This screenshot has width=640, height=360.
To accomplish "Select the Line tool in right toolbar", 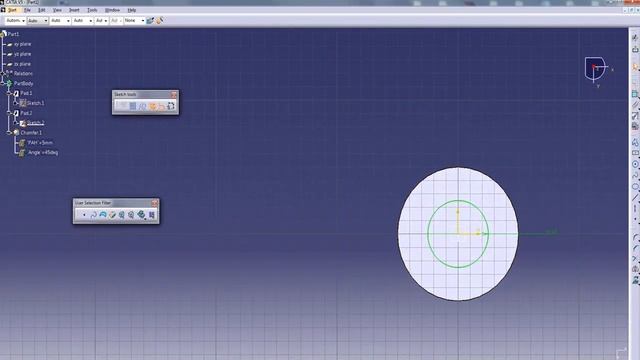I will (635, 198).
